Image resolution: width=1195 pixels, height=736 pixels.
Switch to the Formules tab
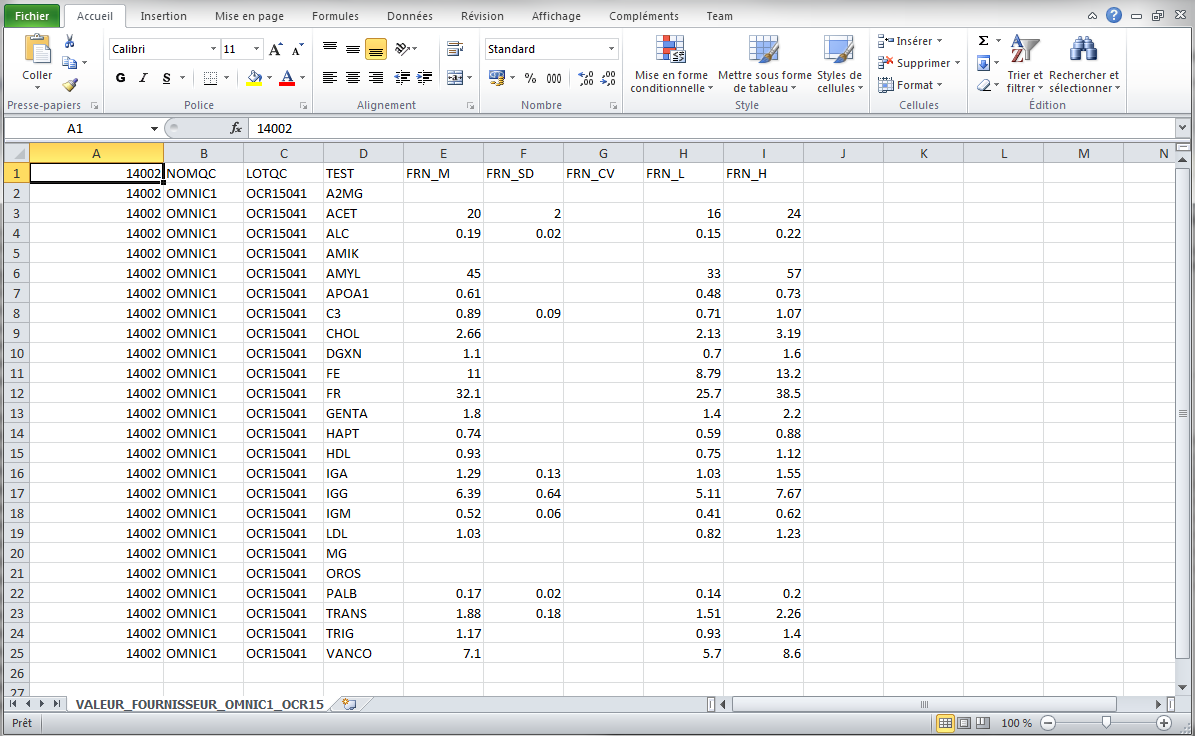[335, 16]
